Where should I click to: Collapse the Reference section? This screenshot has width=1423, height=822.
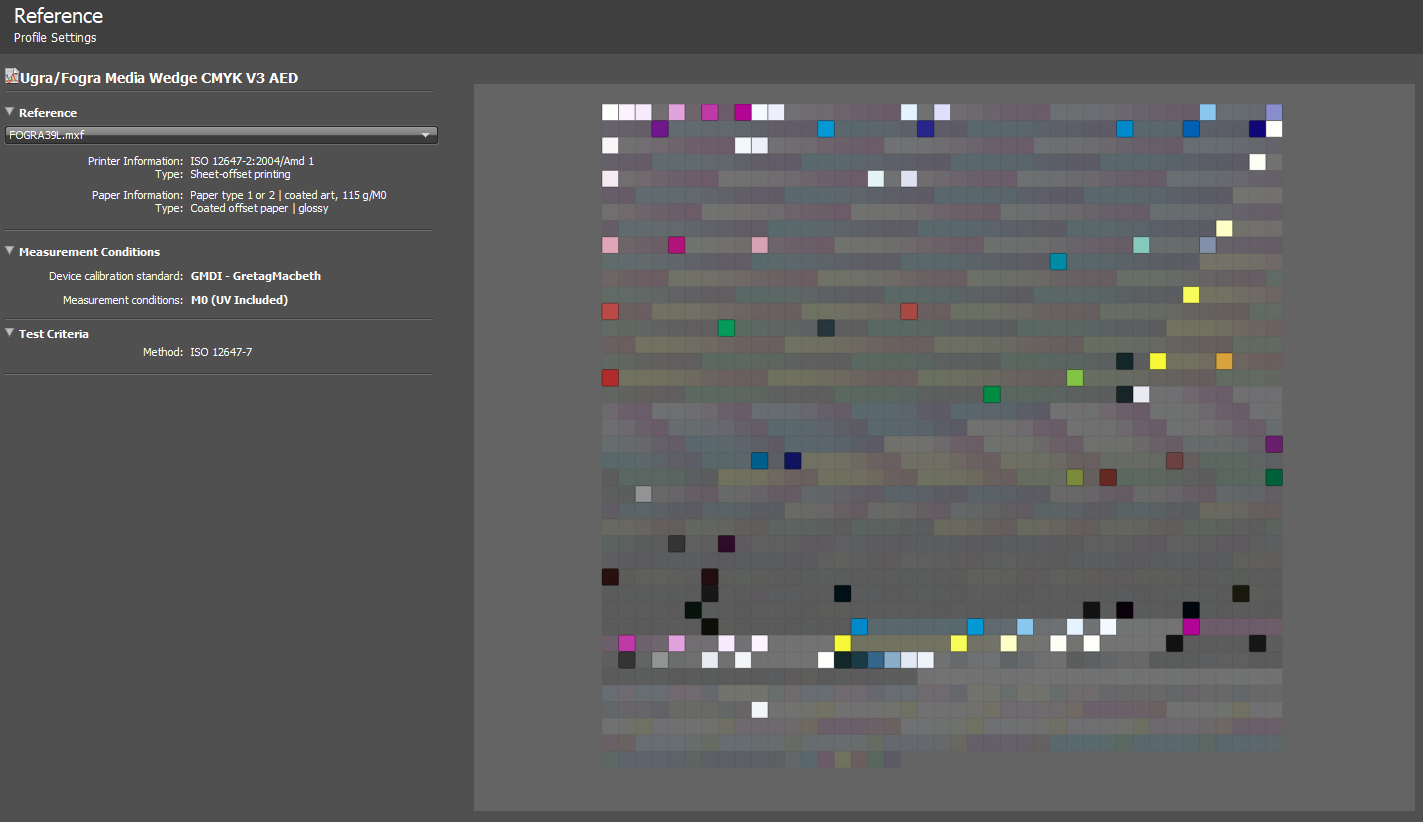10,112
